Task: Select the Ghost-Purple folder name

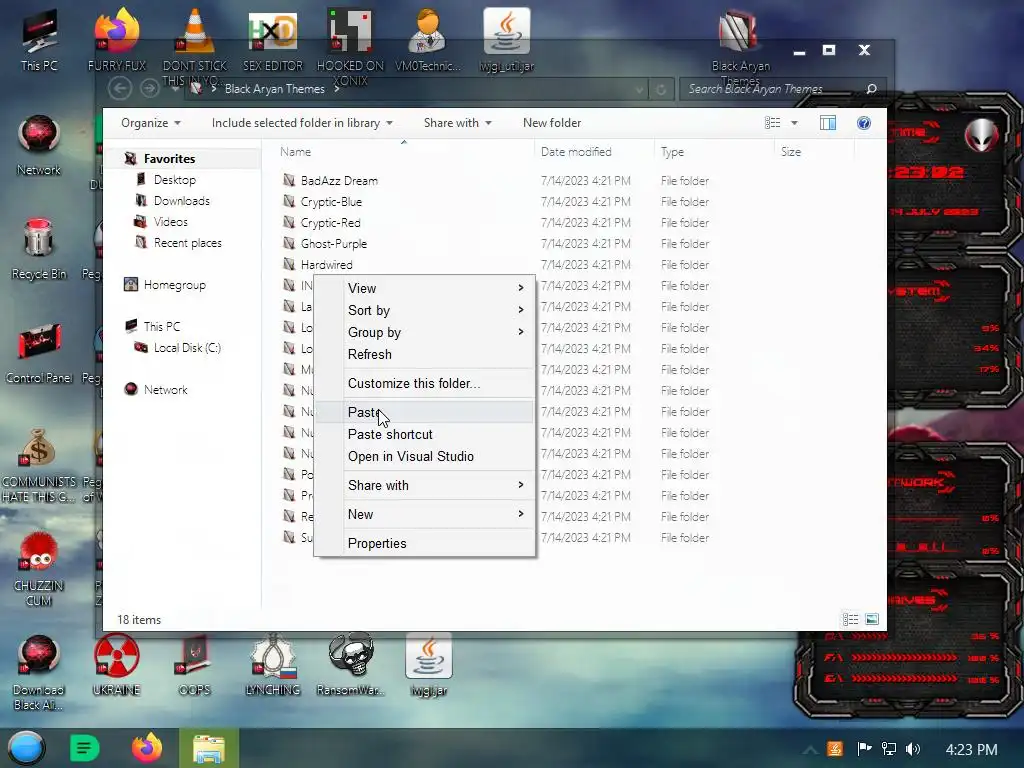Action: pos(334,244)
